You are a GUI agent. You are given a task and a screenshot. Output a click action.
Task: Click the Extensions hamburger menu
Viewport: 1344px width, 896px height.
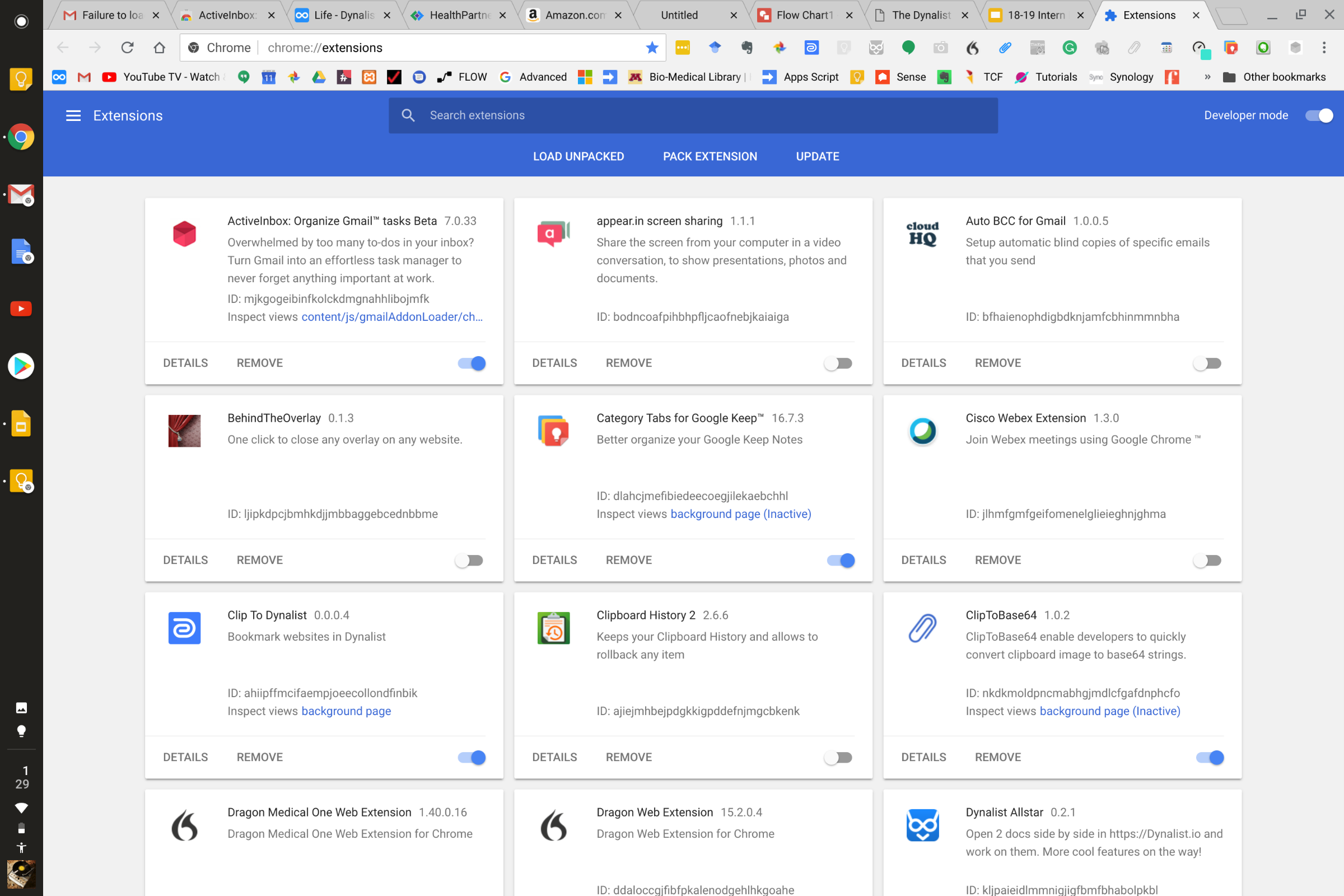click(72, 115)
